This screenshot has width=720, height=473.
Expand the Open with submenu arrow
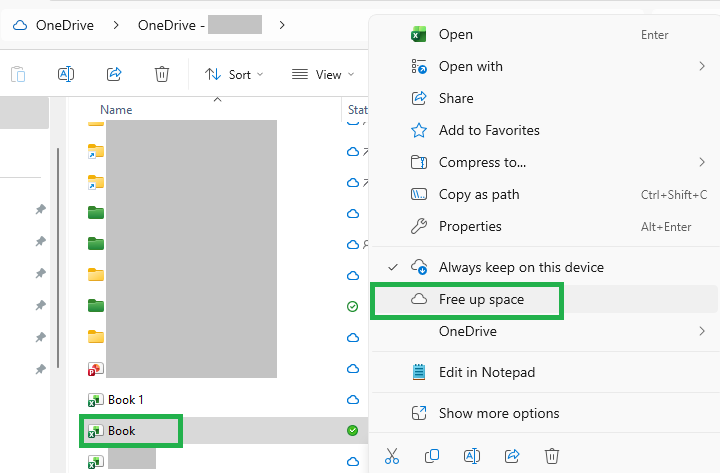pos(702,67)
